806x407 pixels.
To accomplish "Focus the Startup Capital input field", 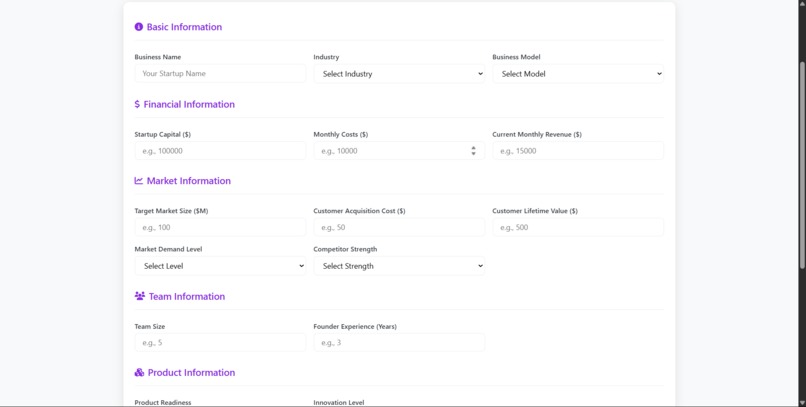I will coord(220,151).
